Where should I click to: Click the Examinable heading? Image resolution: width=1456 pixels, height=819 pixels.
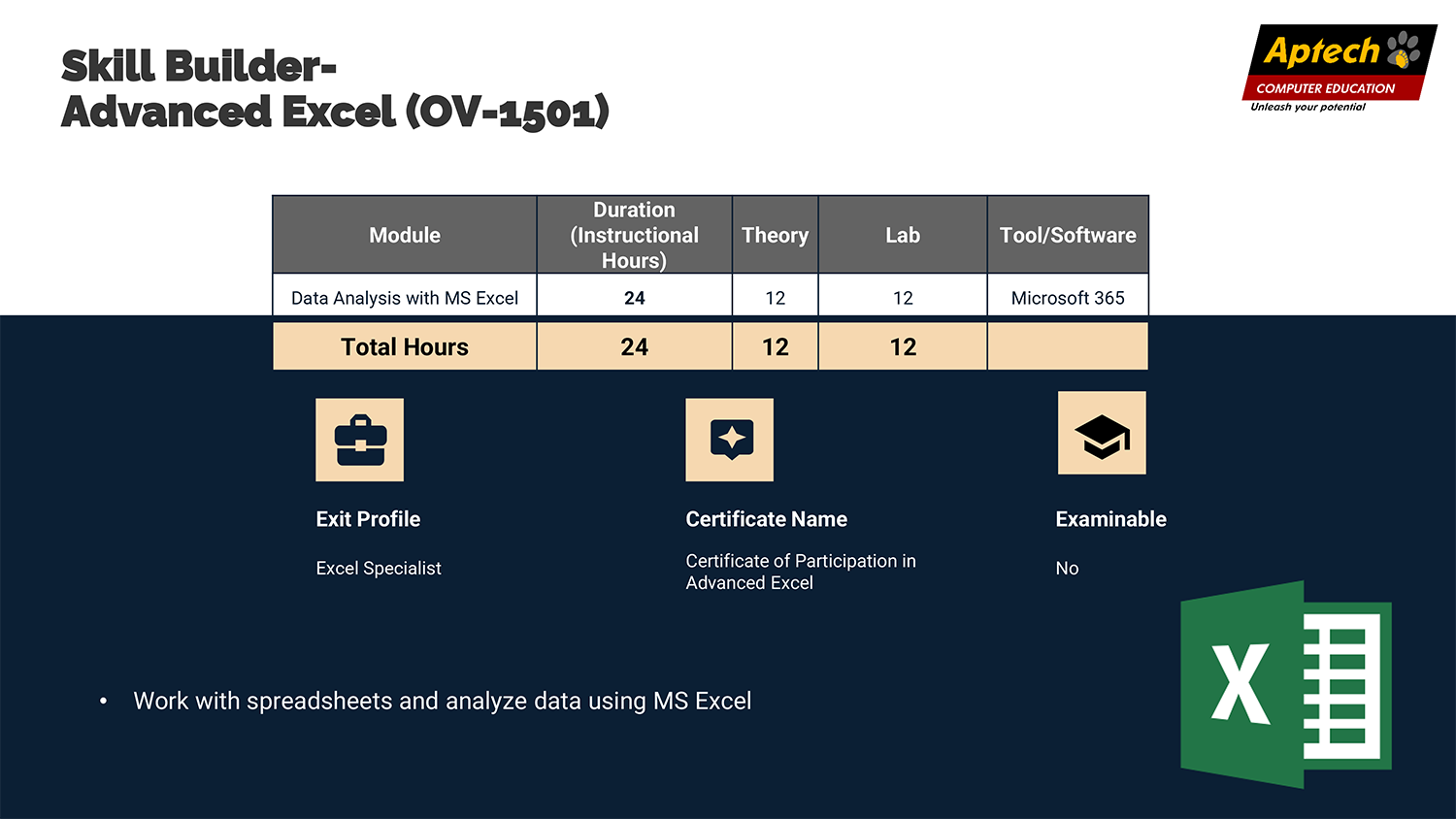1110,519
